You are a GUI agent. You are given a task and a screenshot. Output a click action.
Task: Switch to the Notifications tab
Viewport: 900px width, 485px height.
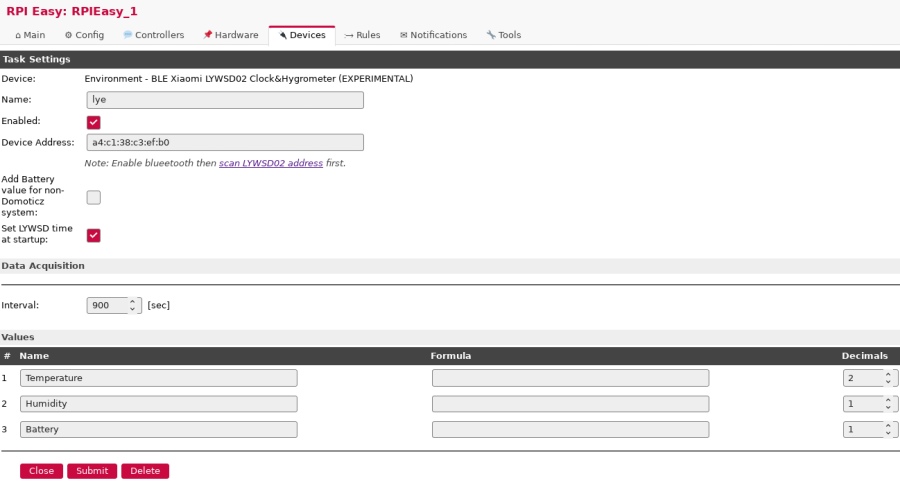(x=433, y=35)
